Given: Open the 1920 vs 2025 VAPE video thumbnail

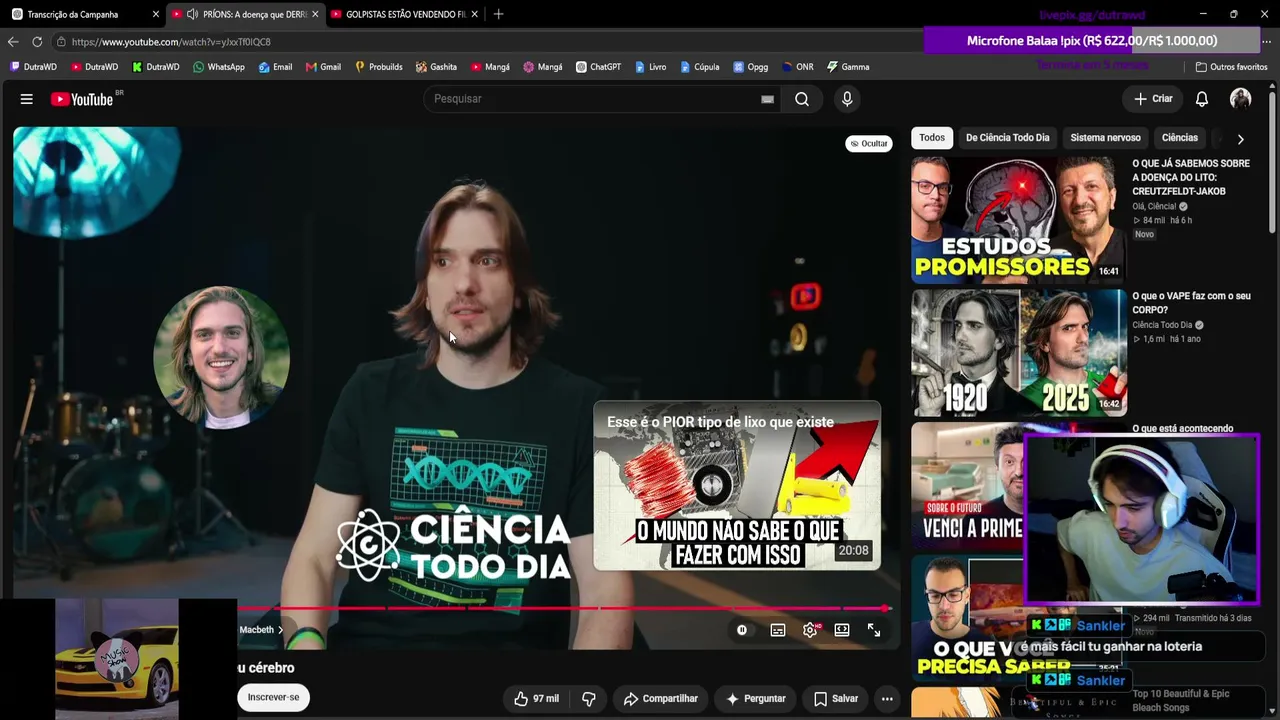Looking at the screenshot, I should click(x=1018, y=353).
